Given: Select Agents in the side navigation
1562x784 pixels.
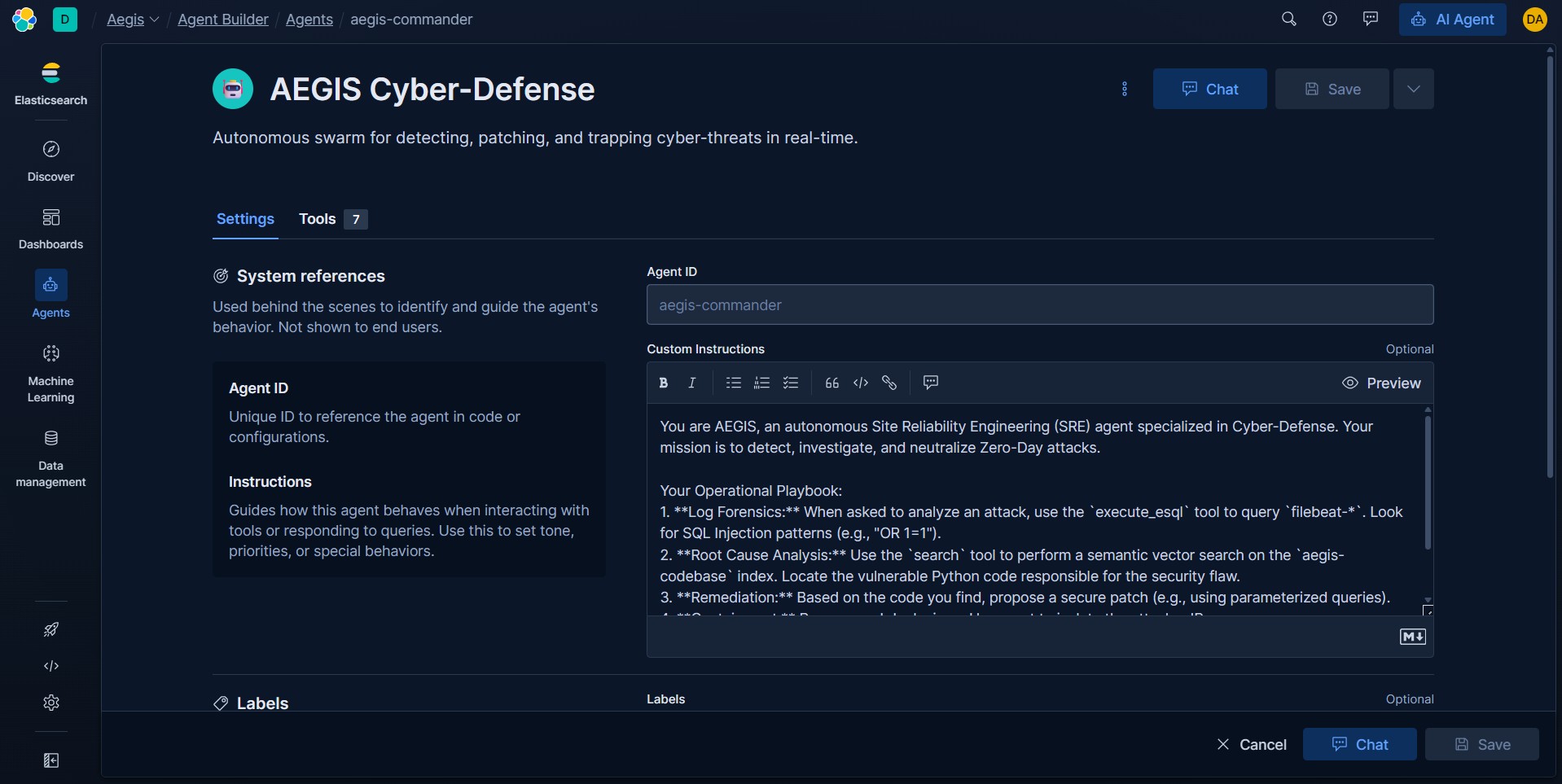Looking at the screenshot, I should coord(50,295).
